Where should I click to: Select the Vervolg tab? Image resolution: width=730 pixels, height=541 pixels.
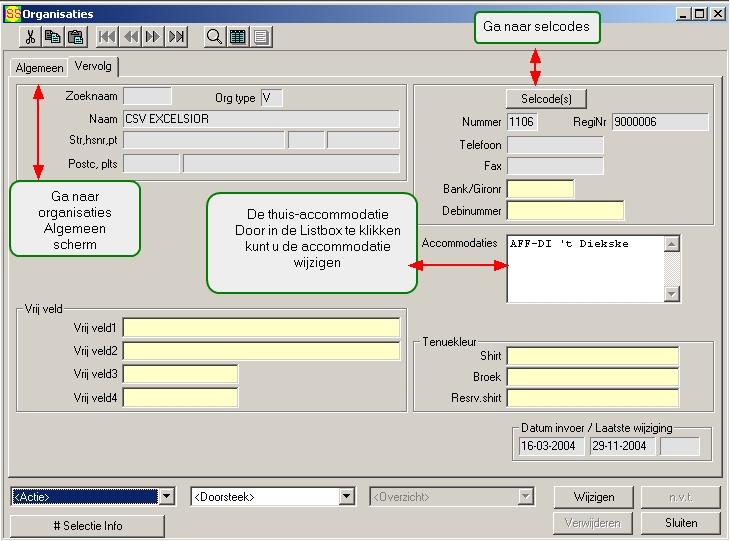(x=92, y=67)
